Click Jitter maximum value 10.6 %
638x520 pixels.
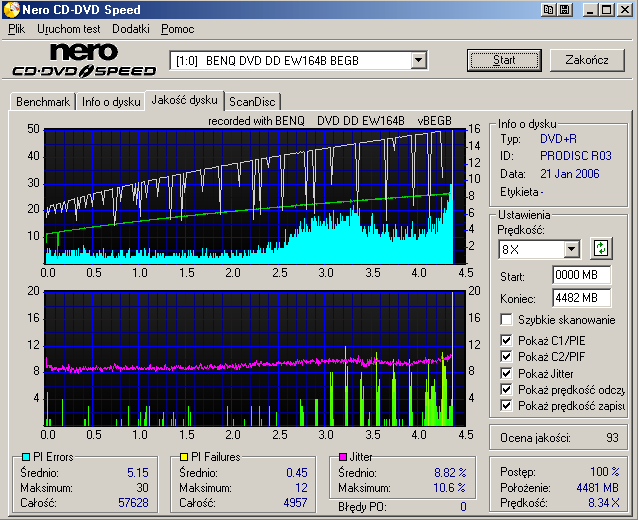[450, 488]
